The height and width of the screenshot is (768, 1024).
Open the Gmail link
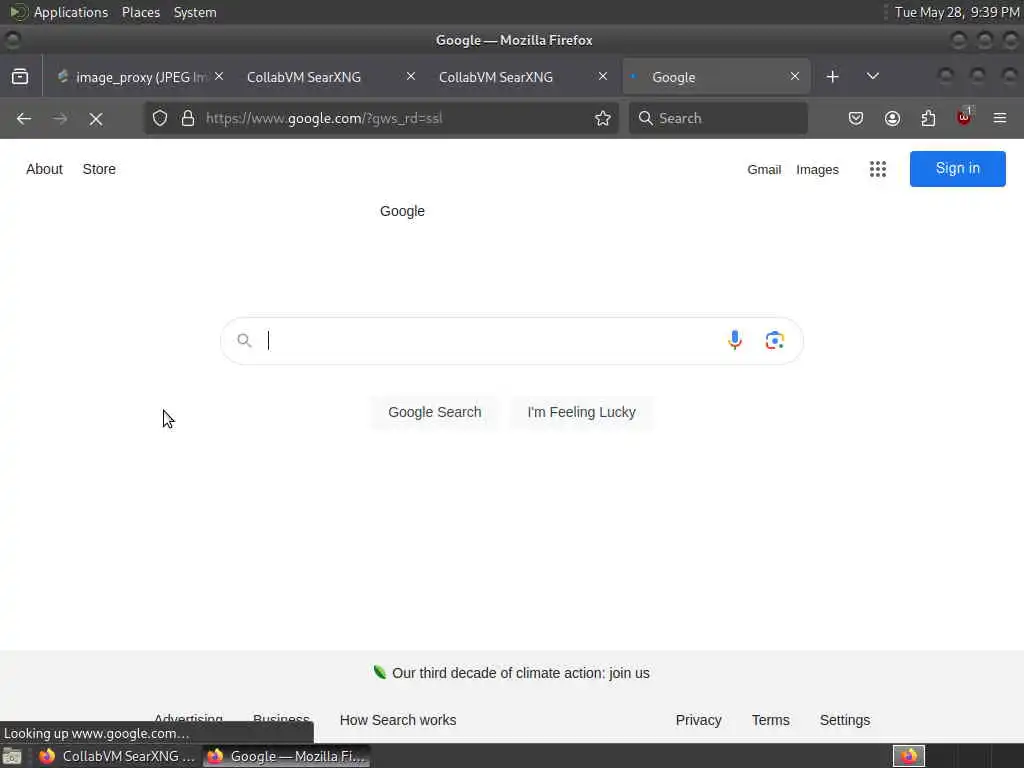point(764,170)
